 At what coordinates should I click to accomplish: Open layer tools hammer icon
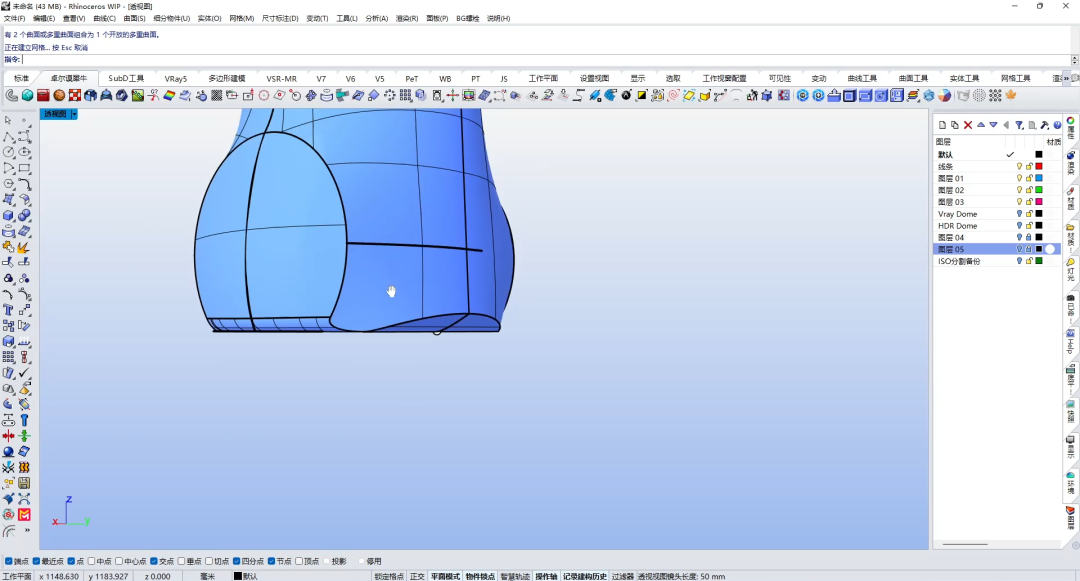[1045, 125]
